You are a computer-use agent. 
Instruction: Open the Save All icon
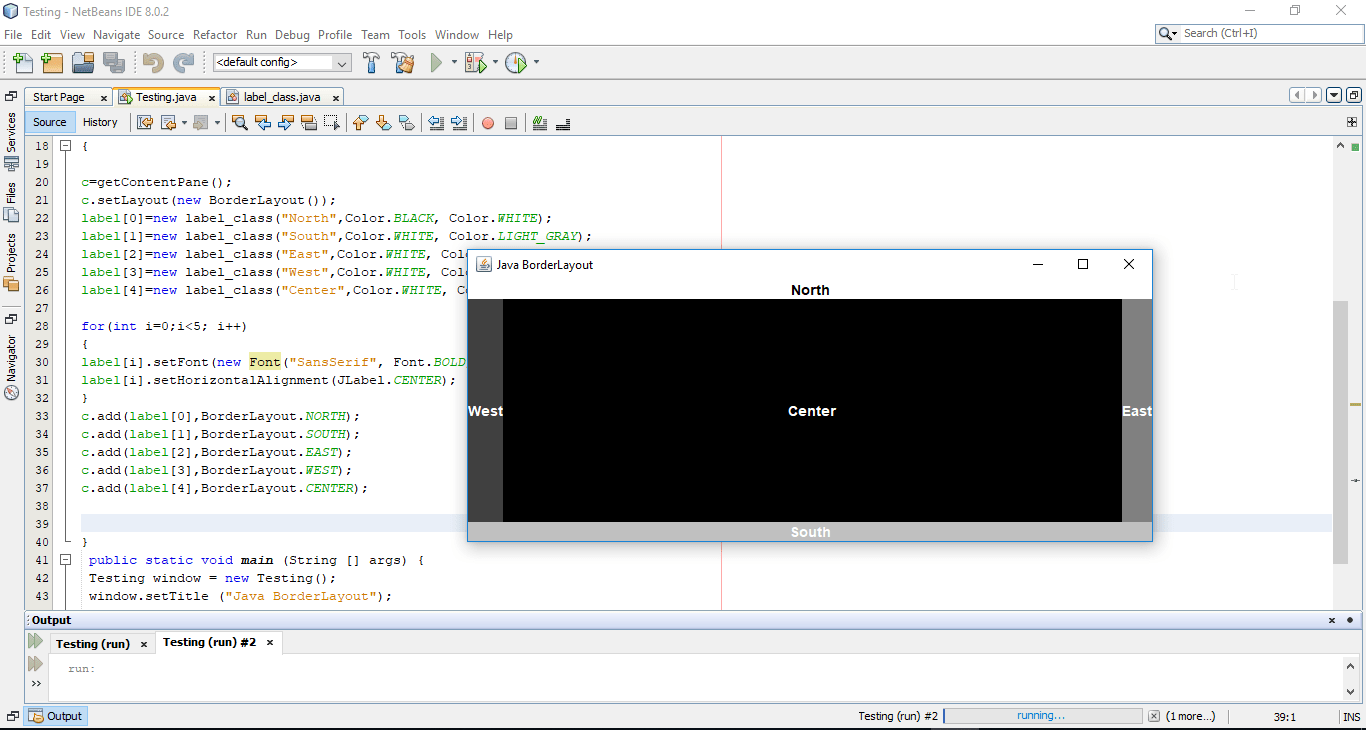[x=115, y=62]
